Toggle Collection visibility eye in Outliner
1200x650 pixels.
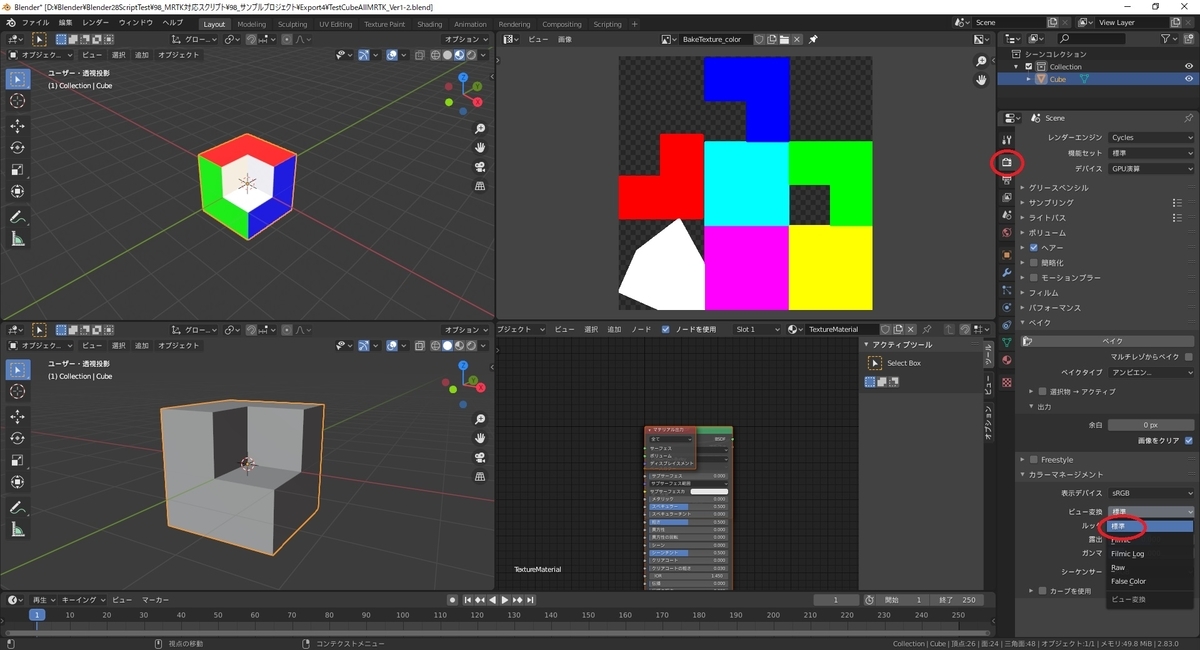coord(1189,66)
